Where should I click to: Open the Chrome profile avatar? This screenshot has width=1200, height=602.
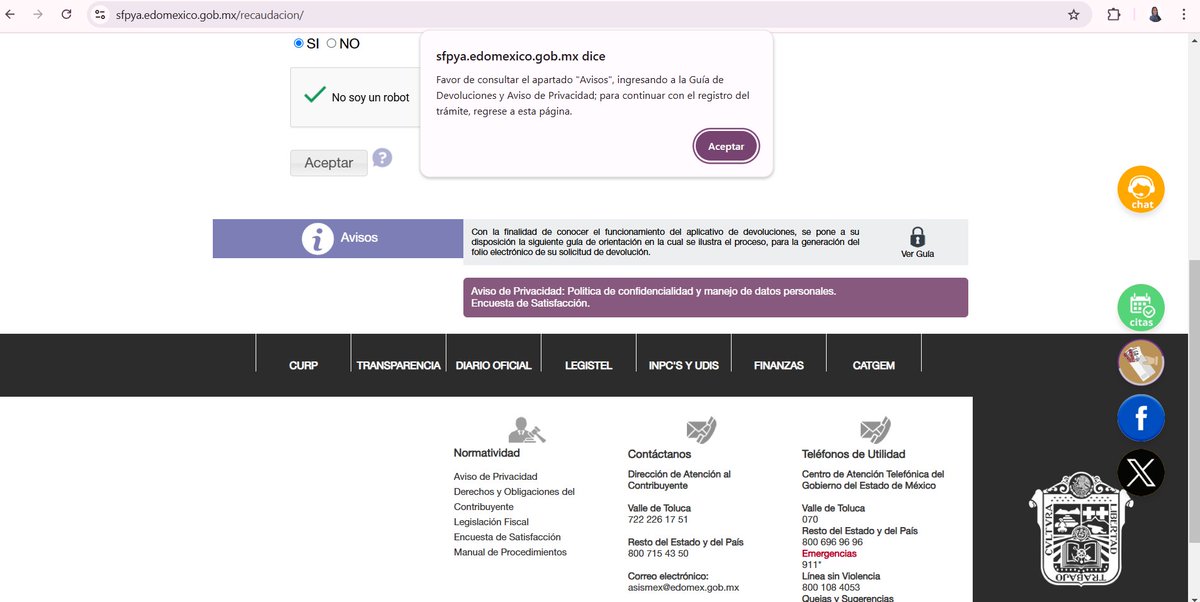point(1155,15)
